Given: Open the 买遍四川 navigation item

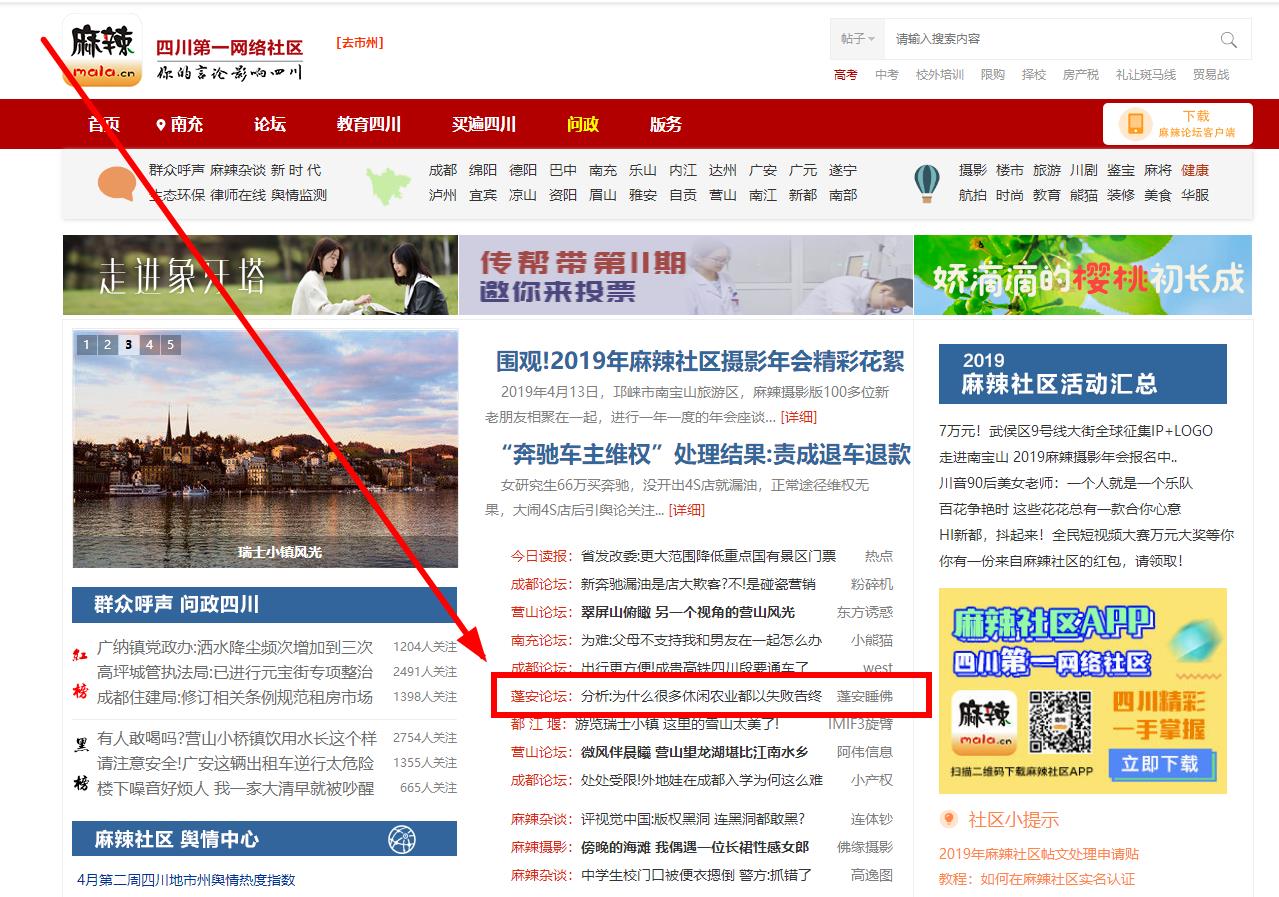Looking at the screenshot, I should 484,124.
